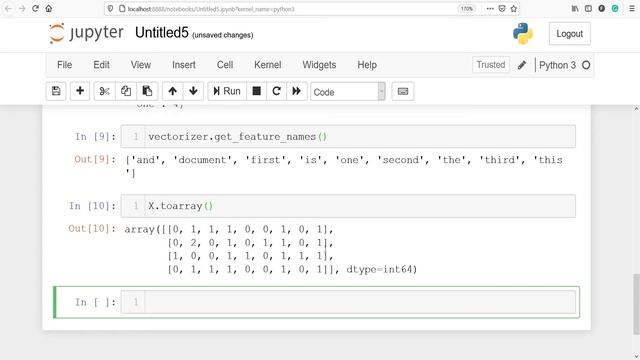Open the Widgets menu

point(319,65)
